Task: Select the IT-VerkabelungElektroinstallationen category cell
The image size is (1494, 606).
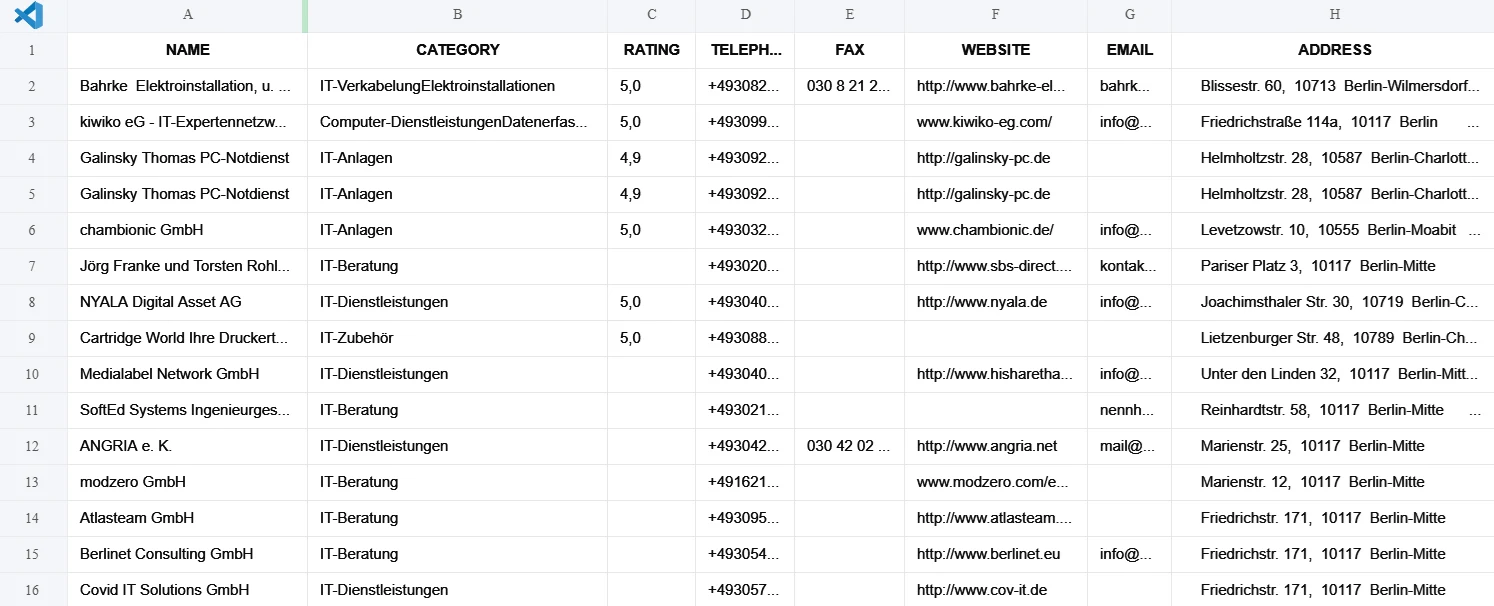Action: 458,86
